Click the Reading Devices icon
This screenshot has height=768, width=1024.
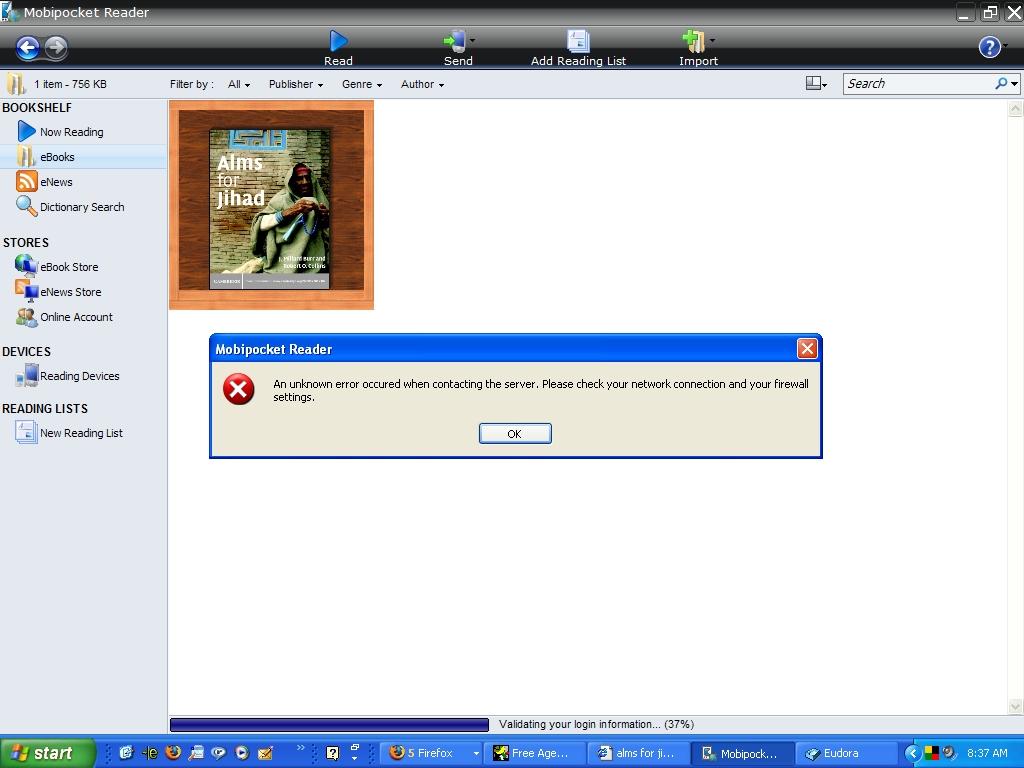pos(26,376)
